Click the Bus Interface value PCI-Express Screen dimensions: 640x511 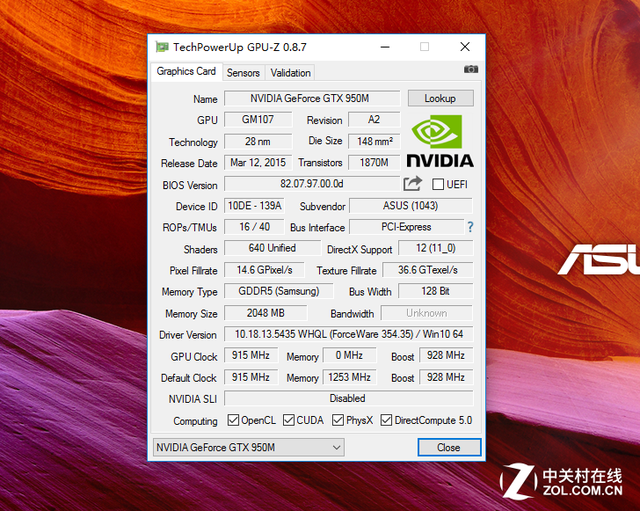[407, 227]
